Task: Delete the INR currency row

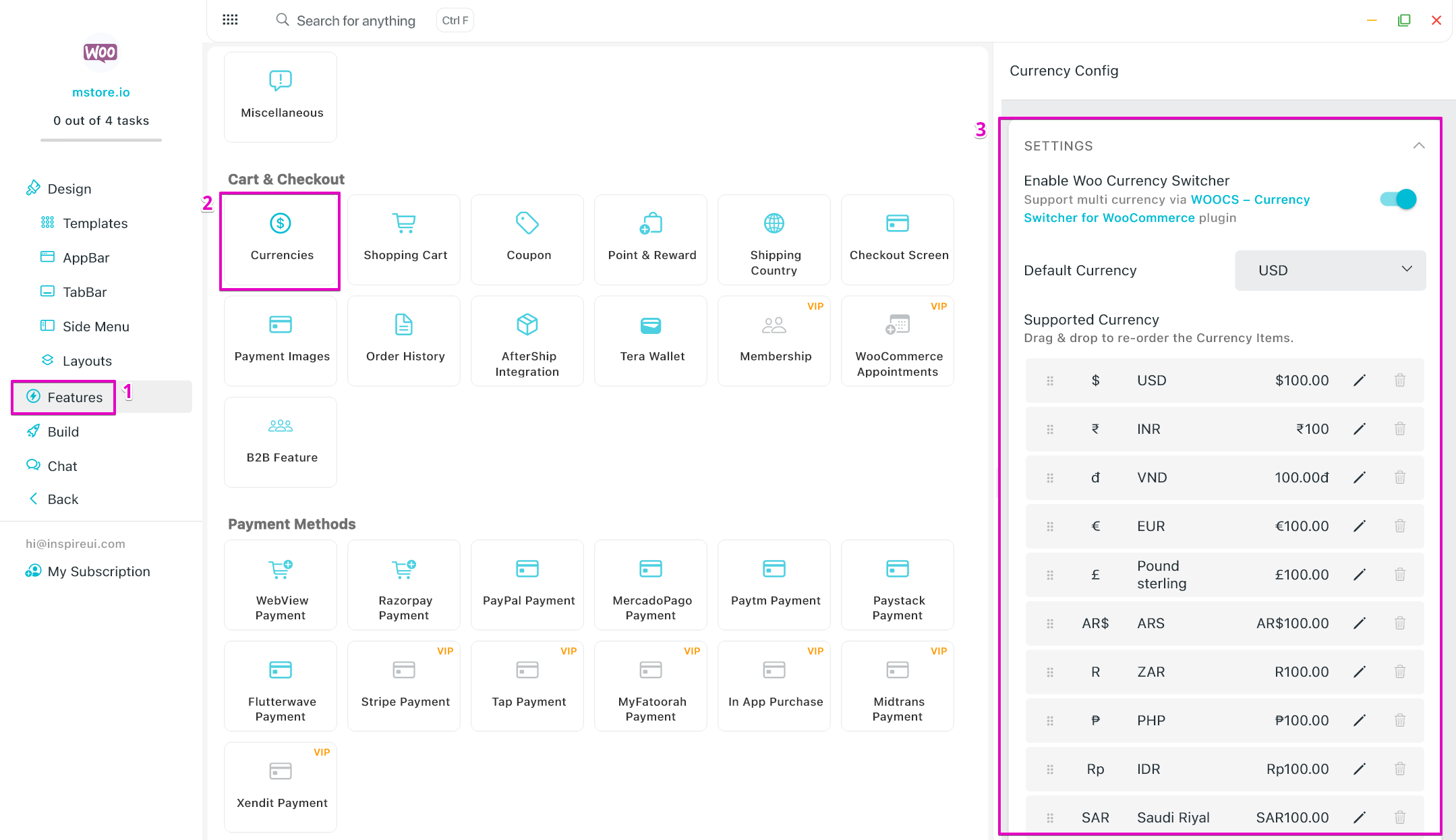Action: pyautogui.click(x=1400, y=429)
